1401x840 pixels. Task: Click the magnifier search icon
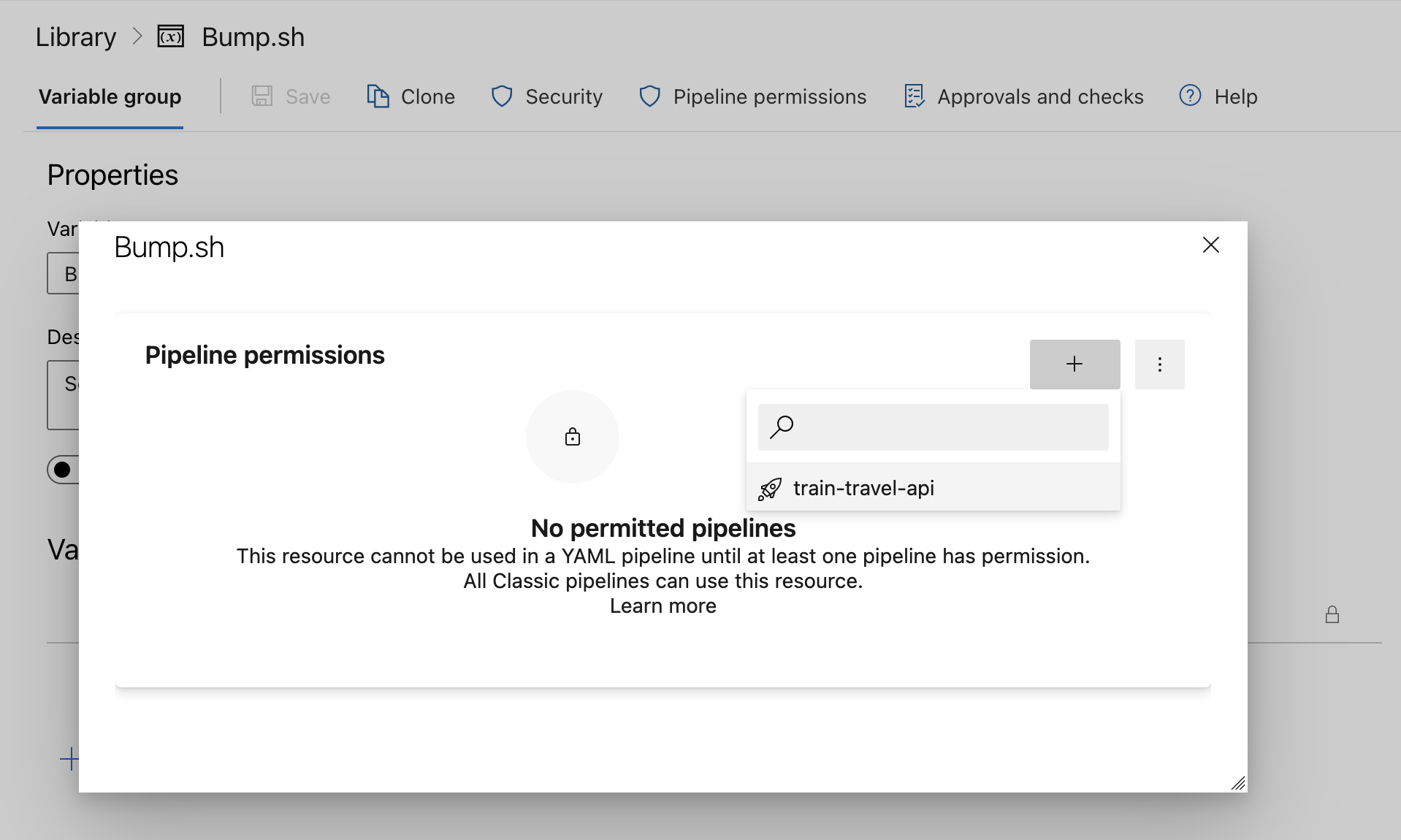pyautogui.click(x=782, y=427)
